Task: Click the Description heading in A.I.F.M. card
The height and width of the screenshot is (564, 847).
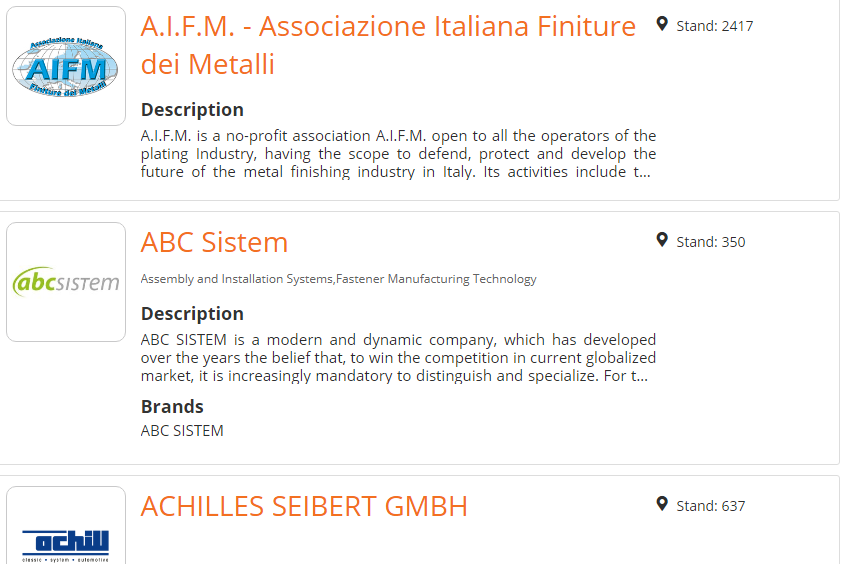Action: (x=192, y=110)
